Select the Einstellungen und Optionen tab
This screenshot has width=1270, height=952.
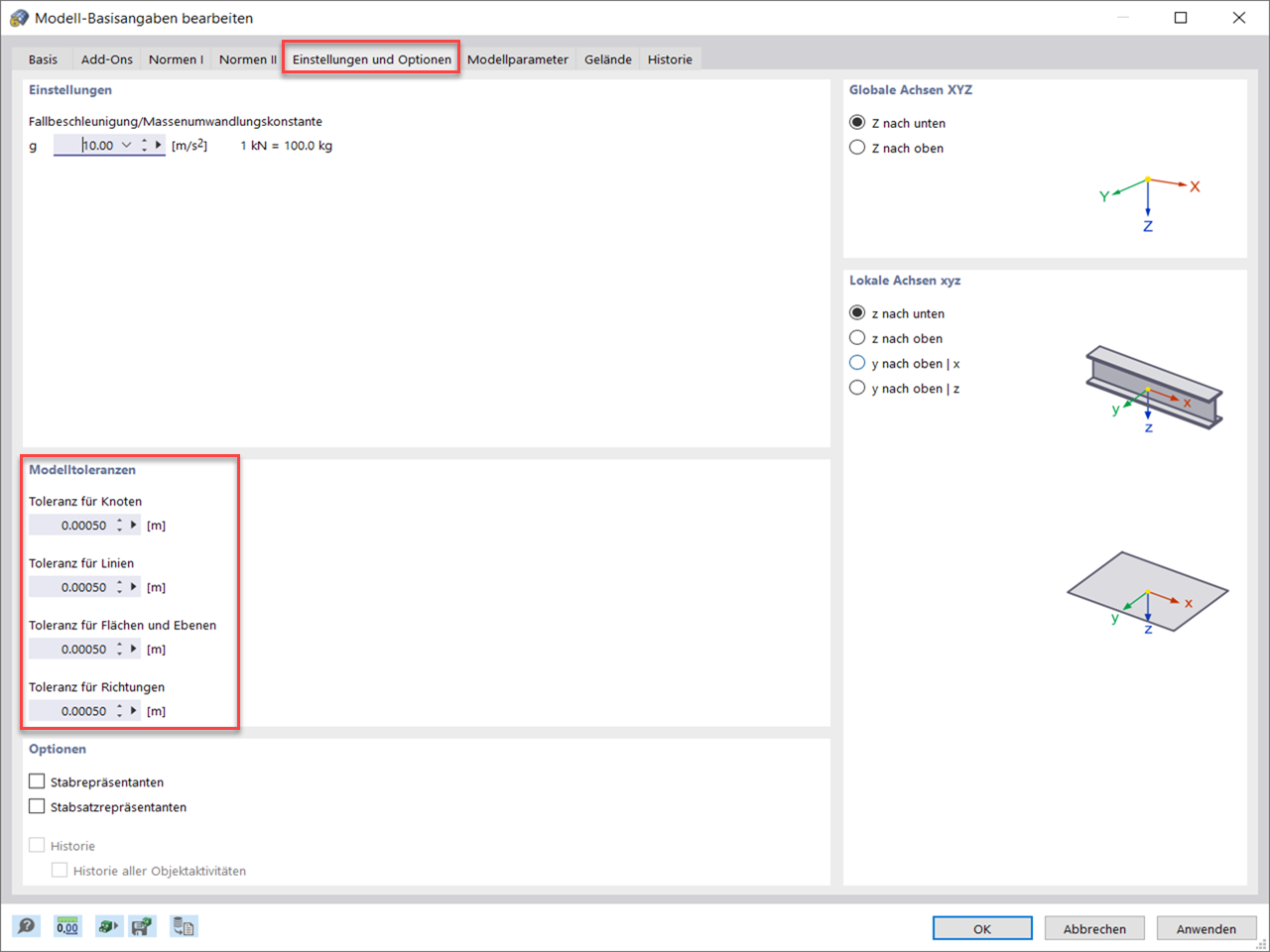coord(371,59)
